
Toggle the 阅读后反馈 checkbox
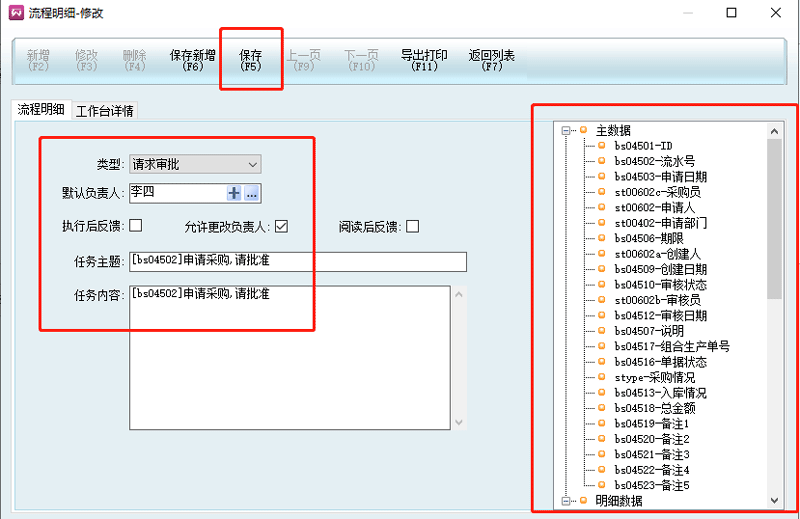pyautogui.click(x=412, y=226)
